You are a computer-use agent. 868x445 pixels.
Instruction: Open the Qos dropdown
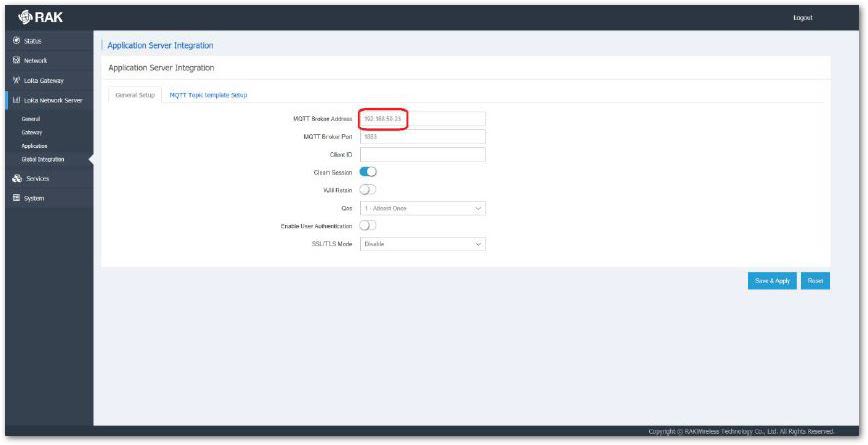[x=422, y=208]
